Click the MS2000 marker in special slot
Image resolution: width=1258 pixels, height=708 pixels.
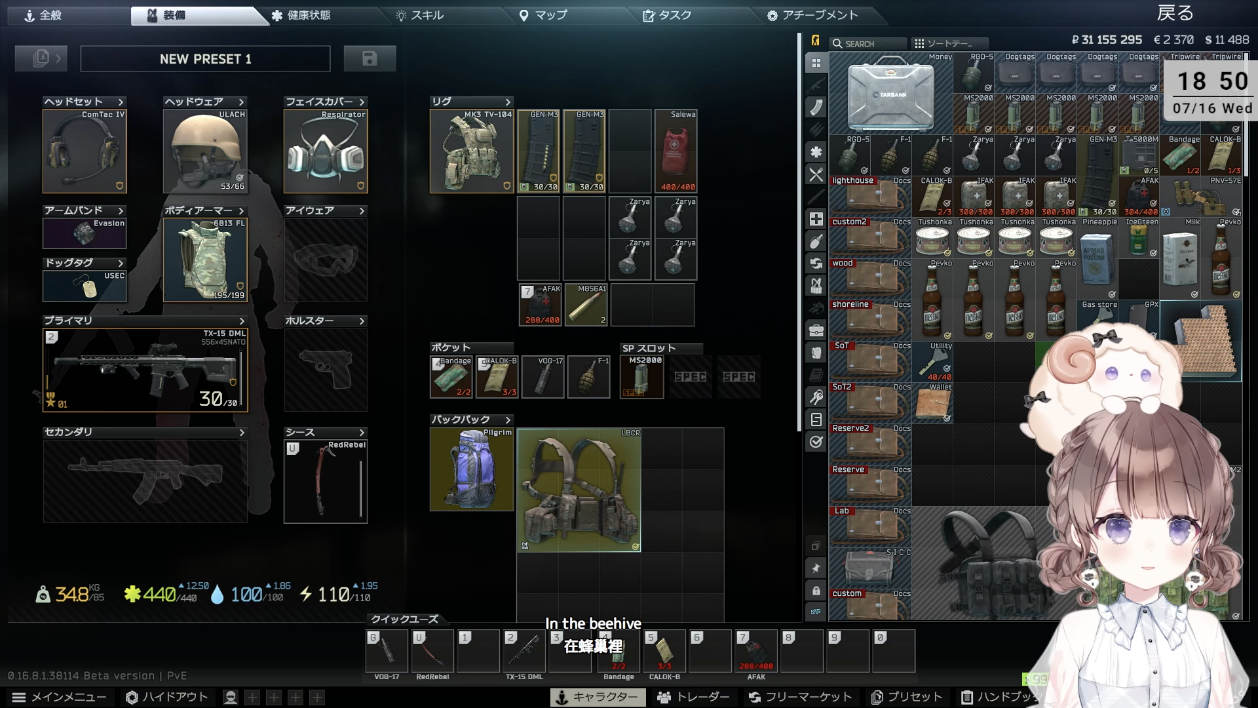pyautogui.click(x=642, y=377)
